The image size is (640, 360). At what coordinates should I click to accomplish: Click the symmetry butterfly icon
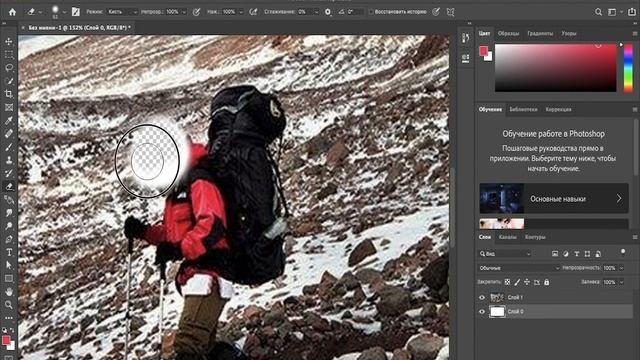(x=450, y=12)
